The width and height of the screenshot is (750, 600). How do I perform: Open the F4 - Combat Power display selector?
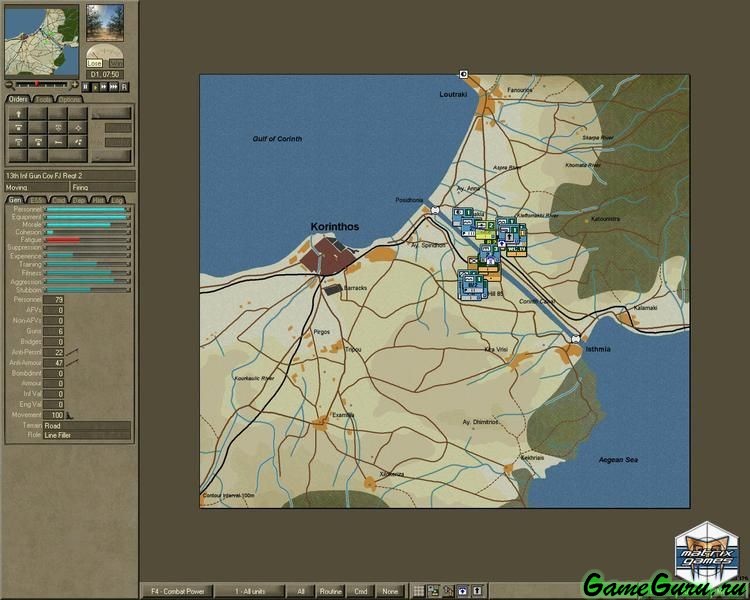pyautogui.click(x=177, y=591)
